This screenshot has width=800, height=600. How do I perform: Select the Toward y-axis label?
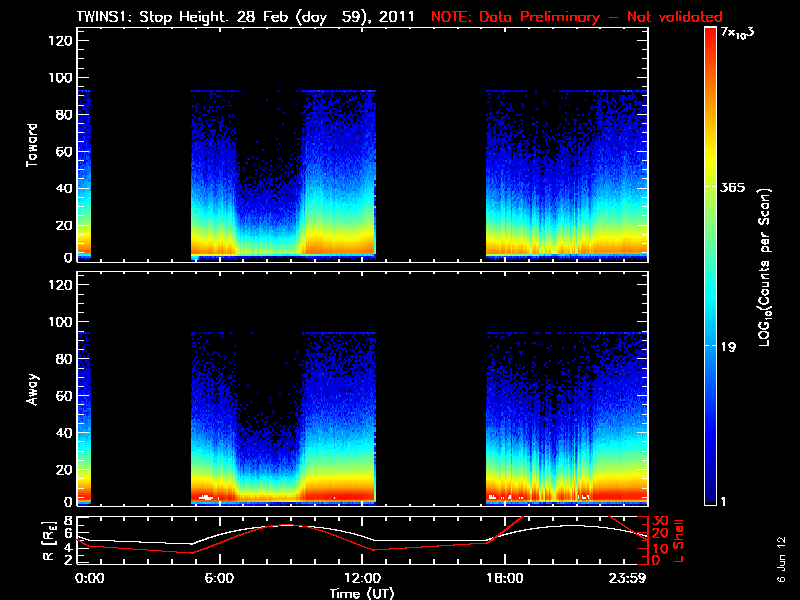click(x=33, y=146)
